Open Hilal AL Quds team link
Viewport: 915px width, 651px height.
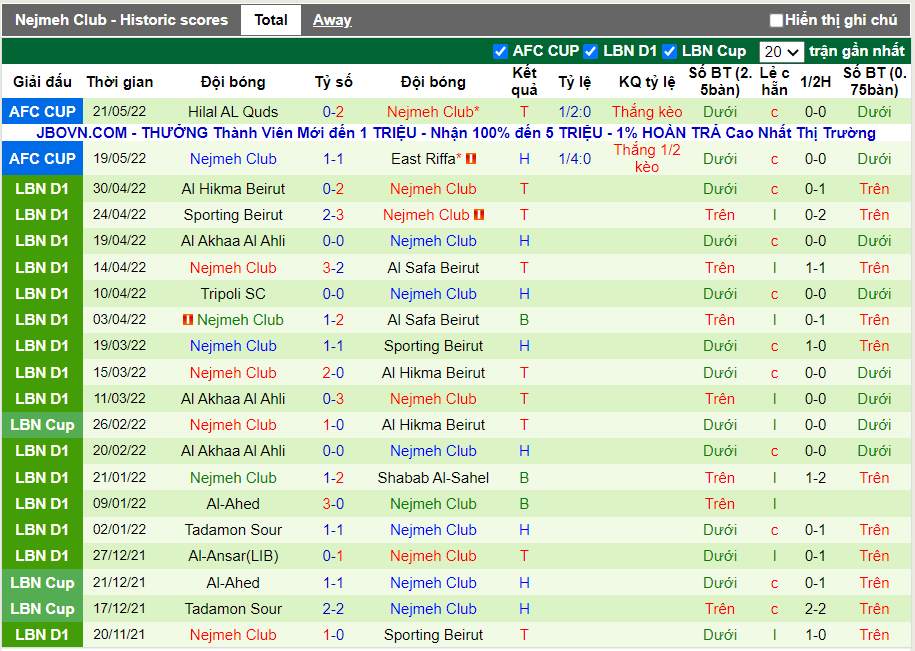(233, 112)
